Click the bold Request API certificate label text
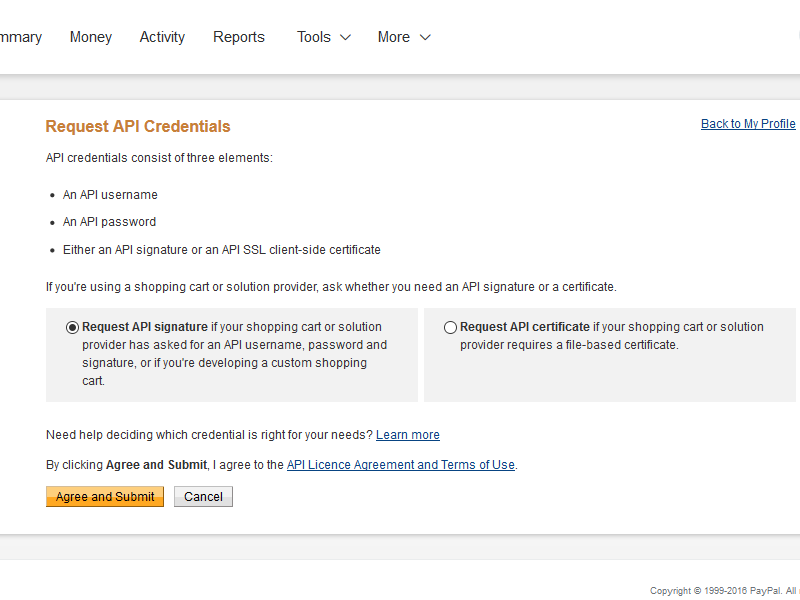Viewport: 800px width, 600px height. tap(525, 327)
